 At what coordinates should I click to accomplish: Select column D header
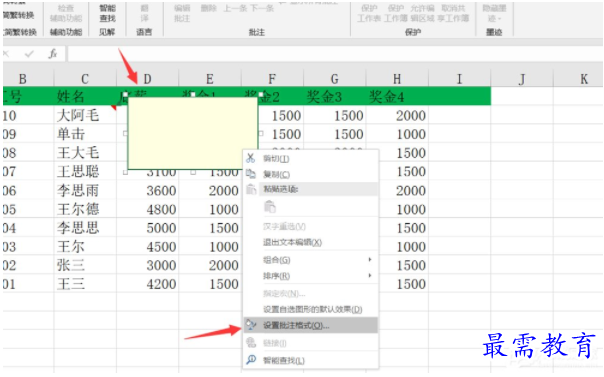(x=148, y=79)
